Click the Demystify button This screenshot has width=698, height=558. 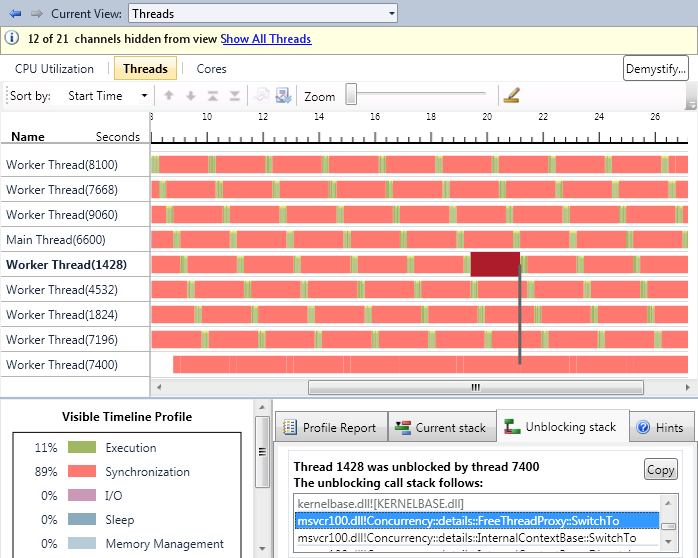click(x=656, y=69)
